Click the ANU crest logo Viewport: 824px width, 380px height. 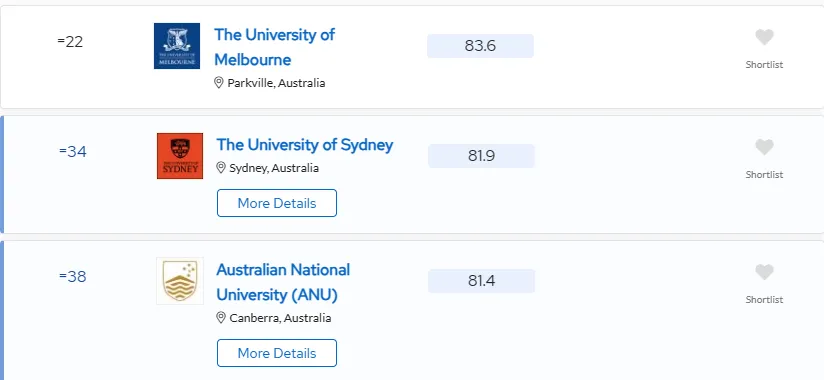tap(180, 281)
